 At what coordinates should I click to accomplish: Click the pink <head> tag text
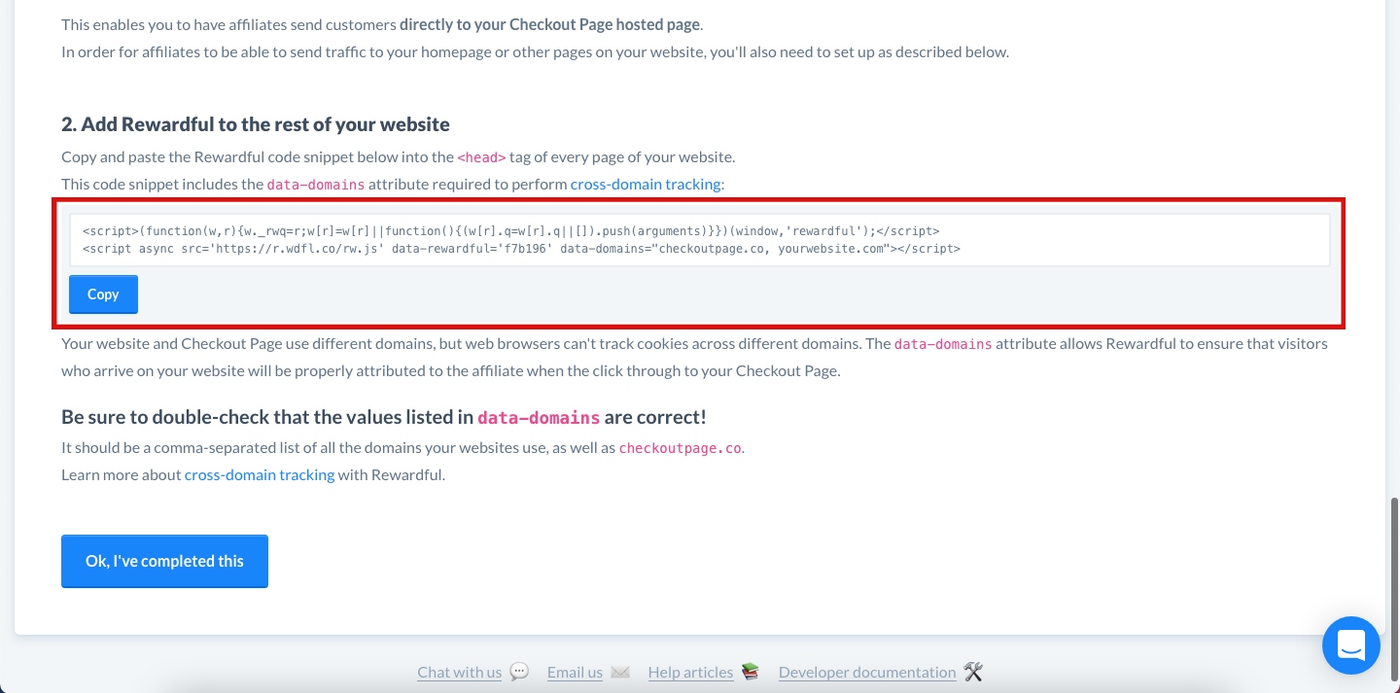tap(481, 157)
